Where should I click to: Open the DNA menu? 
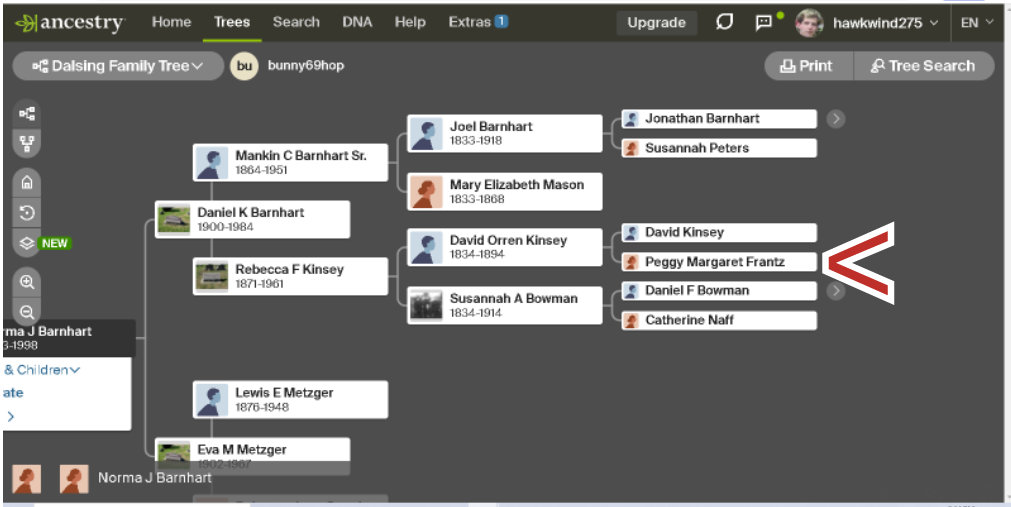(x=357, y=22)
